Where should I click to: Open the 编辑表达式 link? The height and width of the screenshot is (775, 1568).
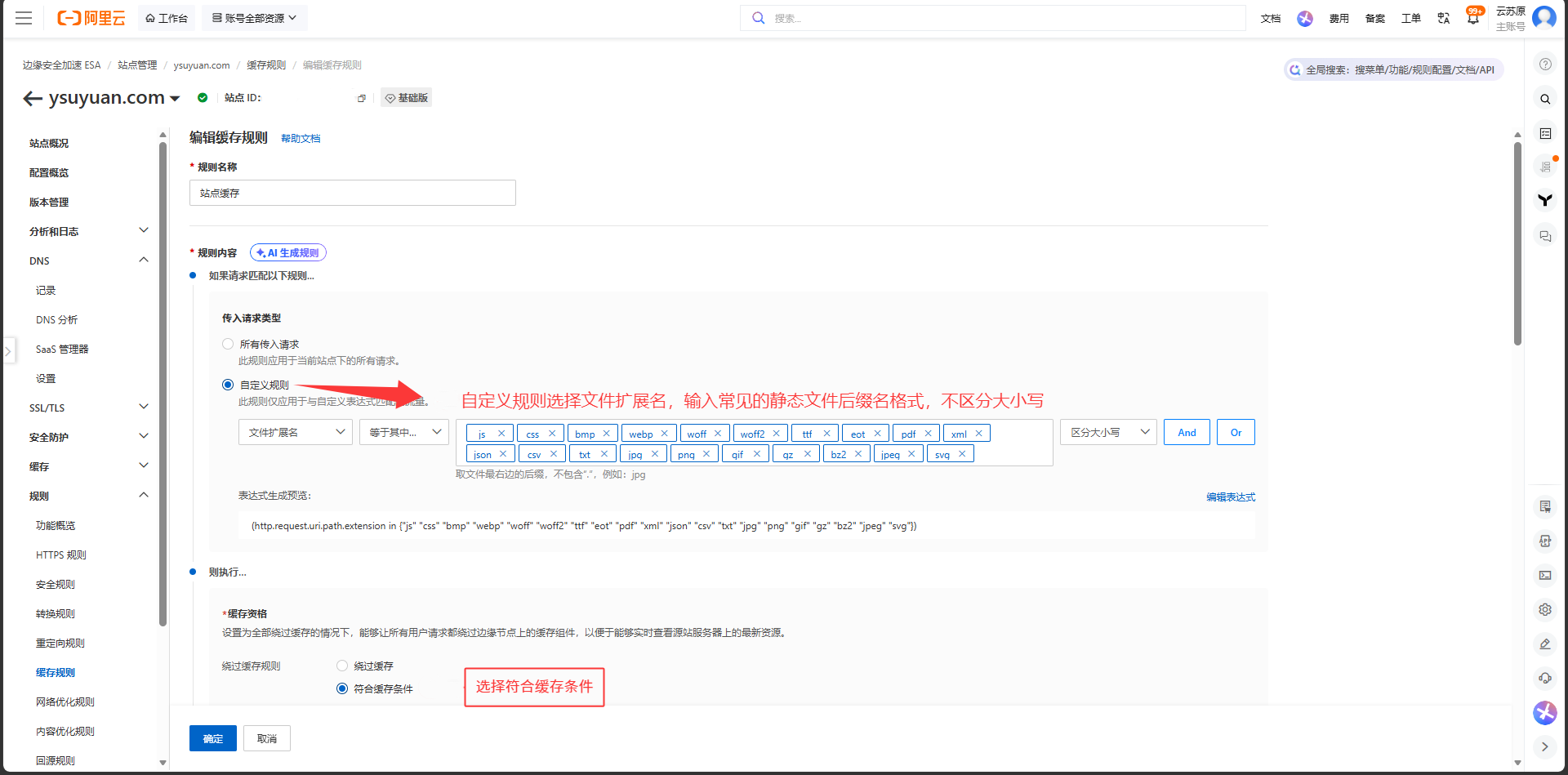tap(1231, 497)
